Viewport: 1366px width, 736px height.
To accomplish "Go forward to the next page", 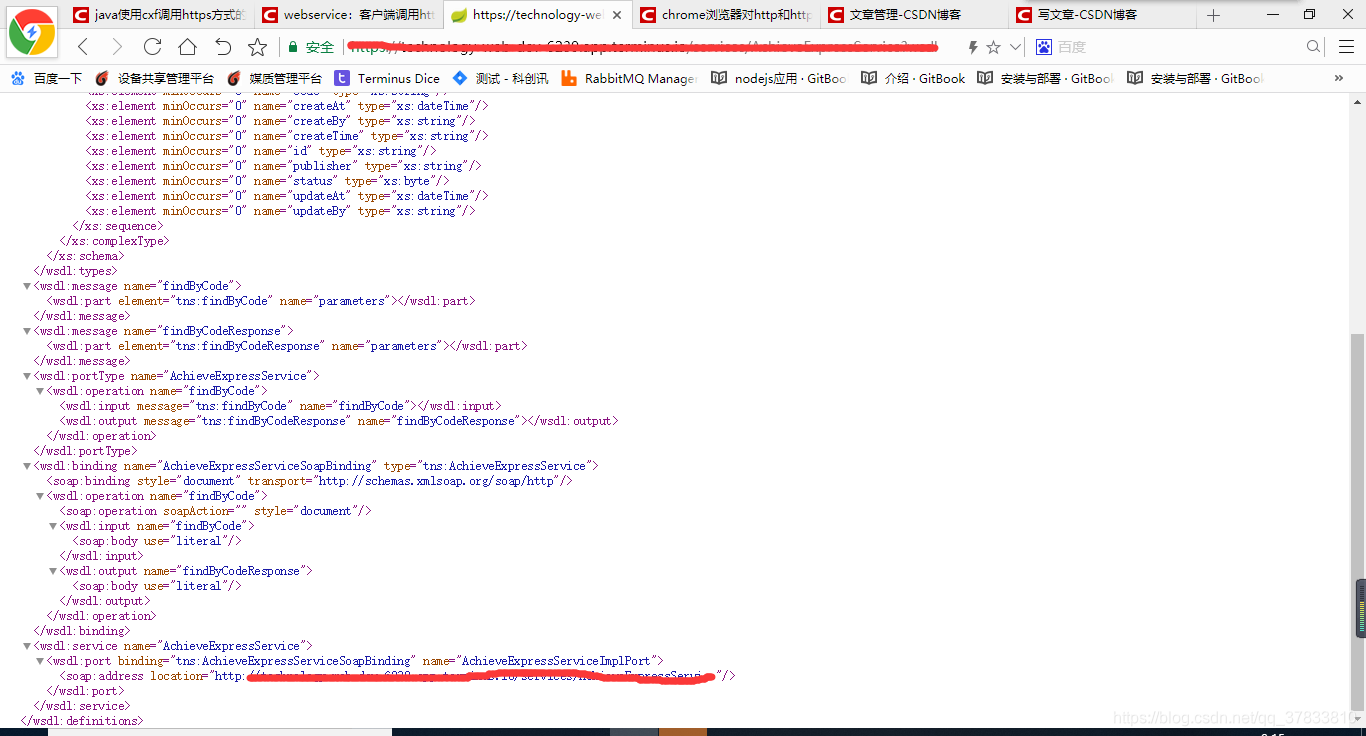I will tap(117, 47).
